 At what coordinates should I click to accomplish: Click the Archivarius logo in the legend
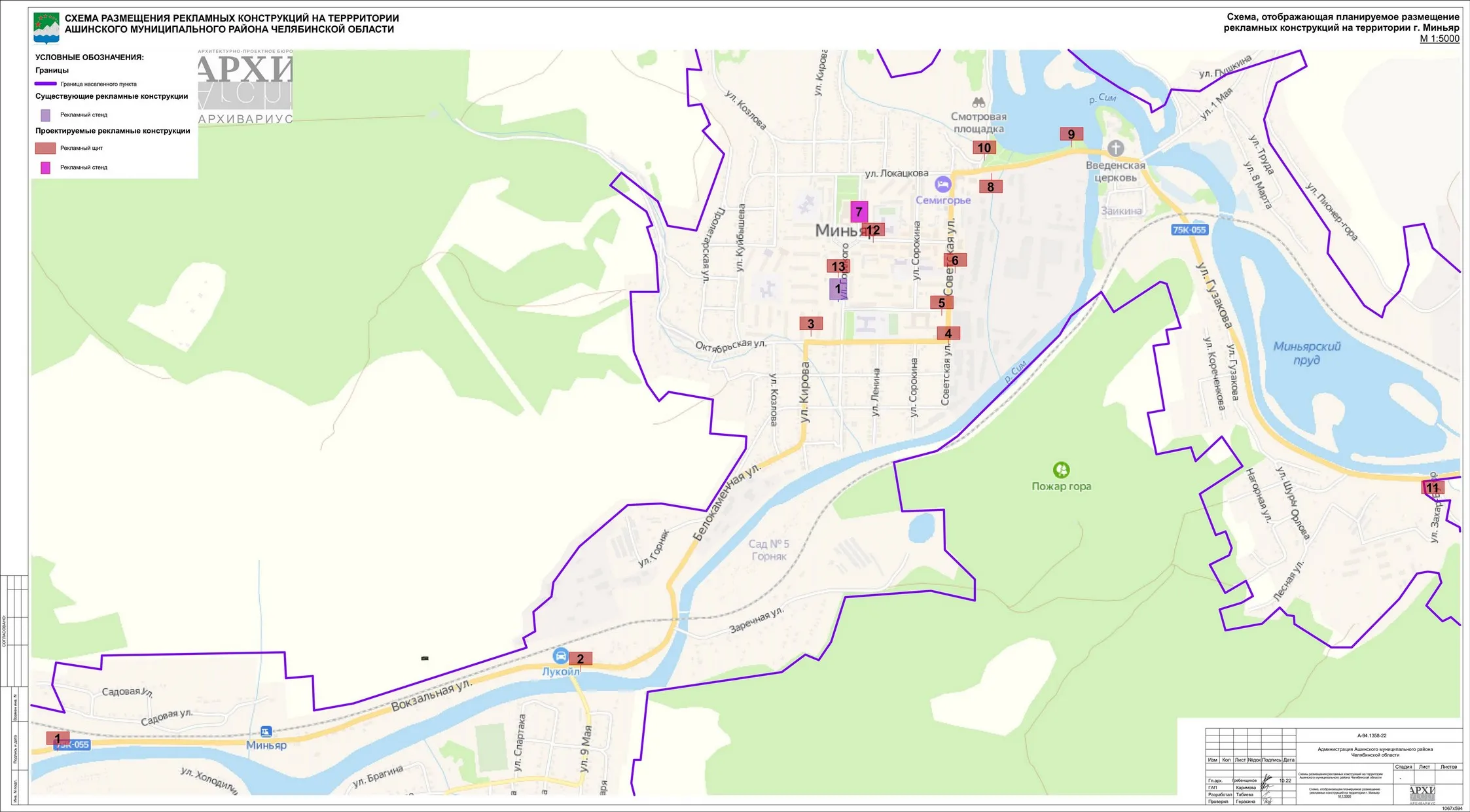pos(245,86)
